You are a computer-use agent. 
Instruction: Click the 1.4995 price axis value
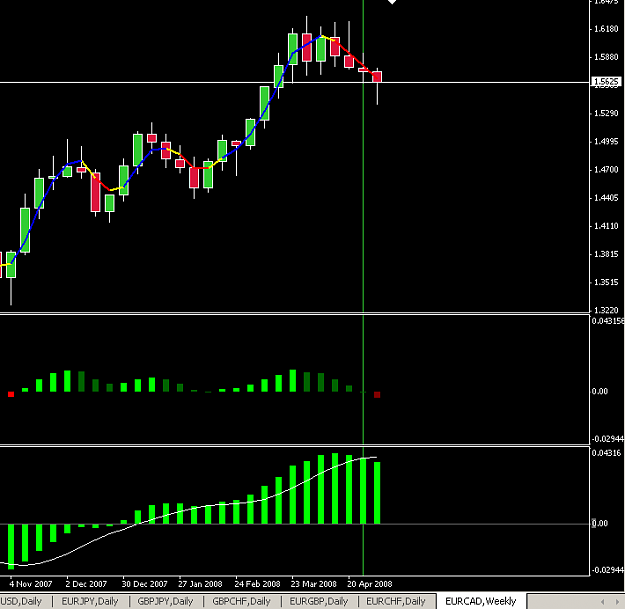point(606,141)
